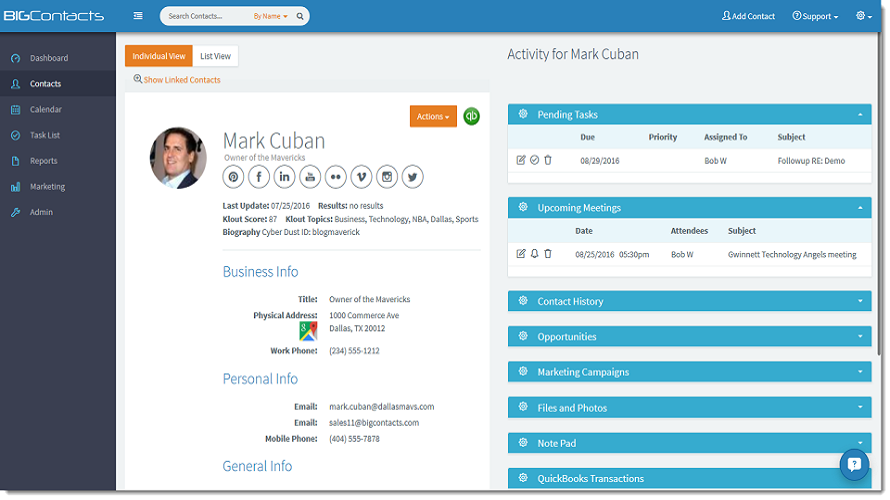This screenshot has width=890, height=500.
Task: Open Task List in sidebar
Action: pos(58,135)
